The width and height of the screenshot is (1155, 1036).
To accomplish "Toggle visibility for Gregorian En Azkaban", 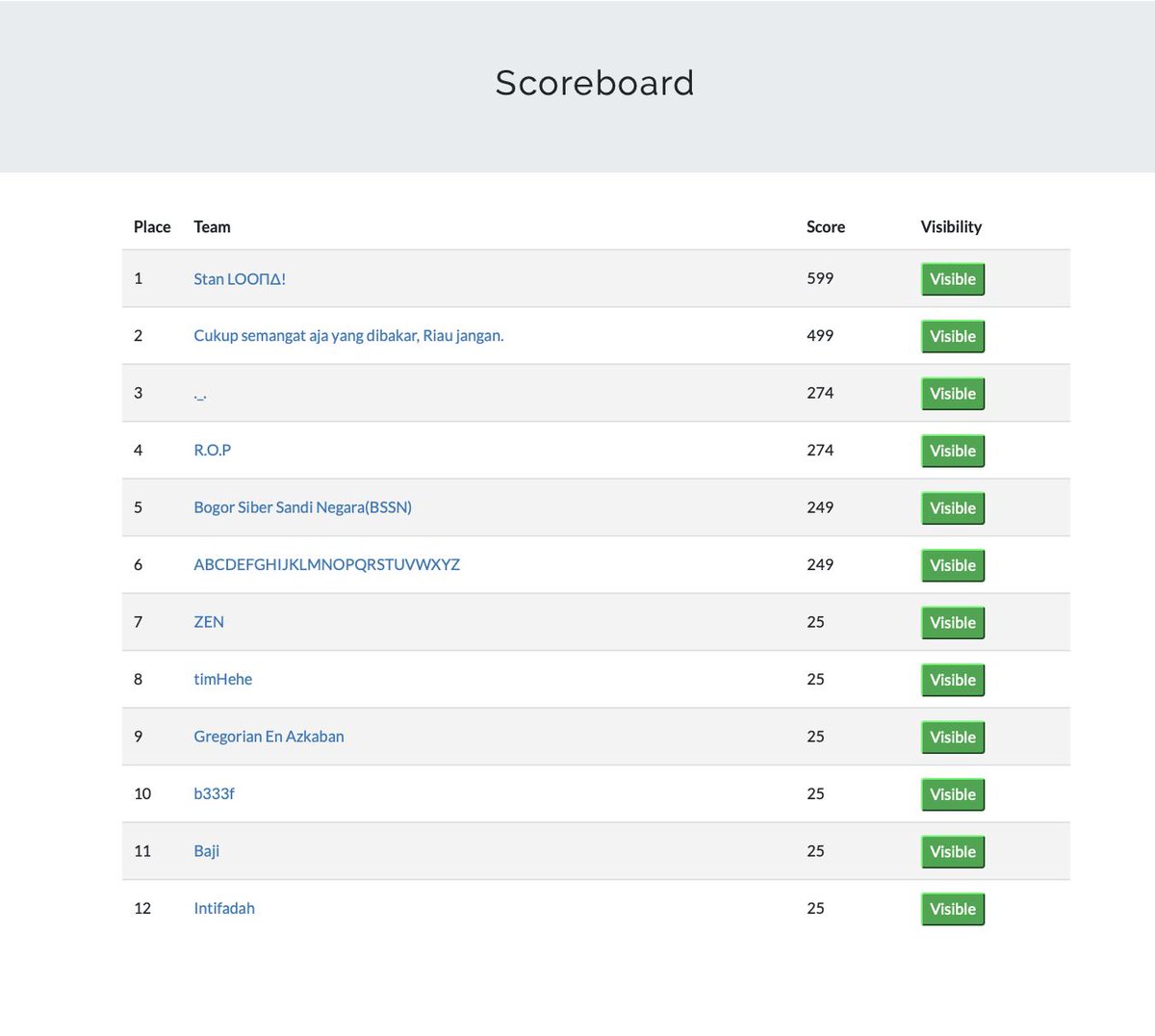I will point(953,738).
